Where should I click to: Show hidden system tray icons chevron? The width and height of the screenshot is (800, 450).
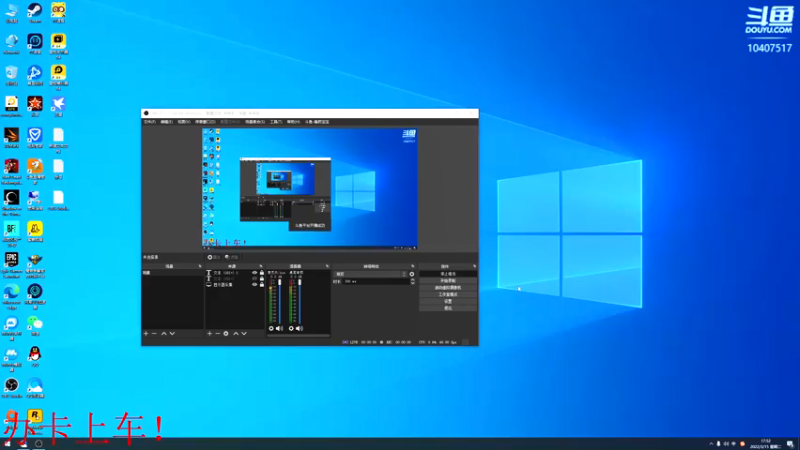coord(711,444)
